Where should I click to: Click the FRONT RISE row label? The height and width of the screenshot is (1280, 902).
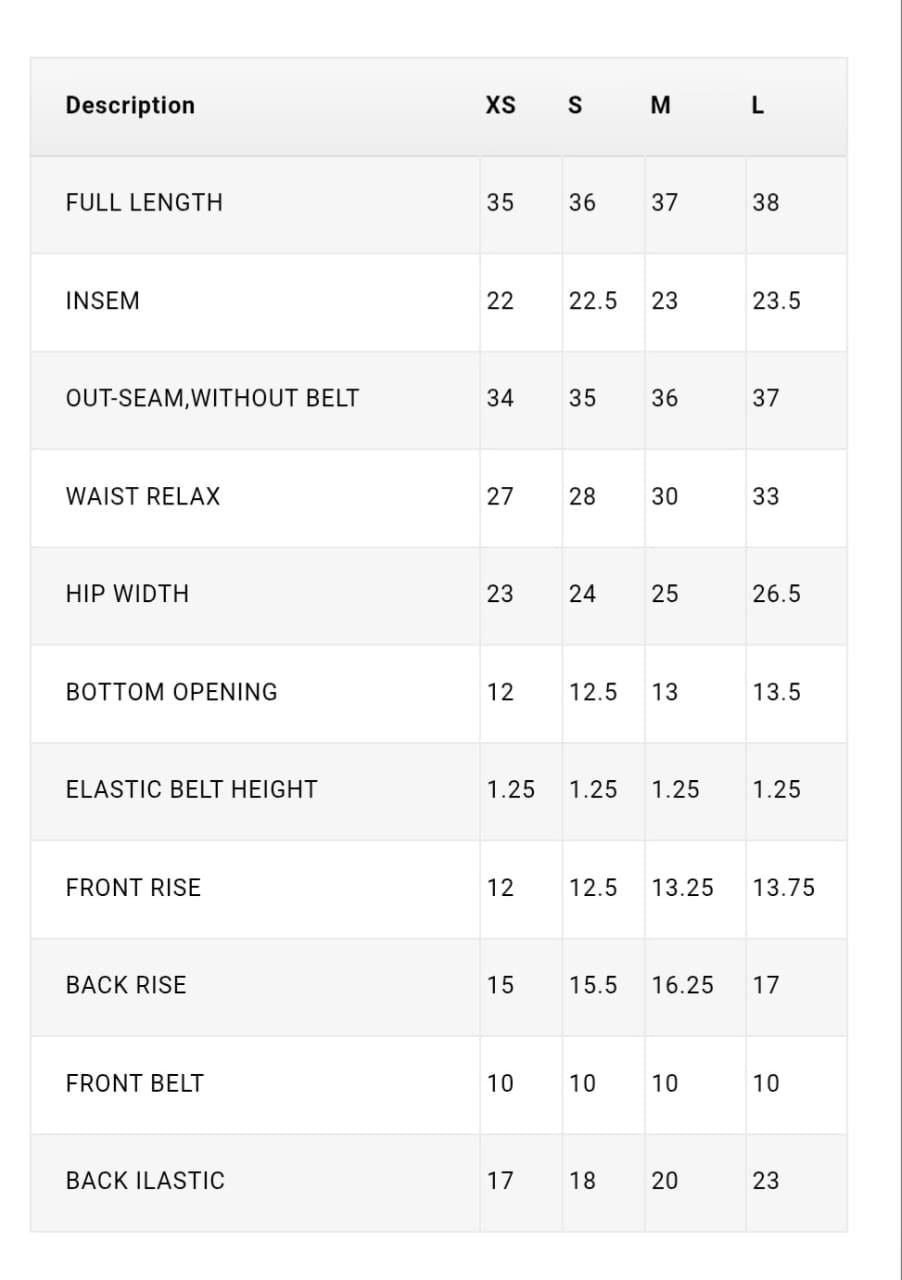(133, 887)
